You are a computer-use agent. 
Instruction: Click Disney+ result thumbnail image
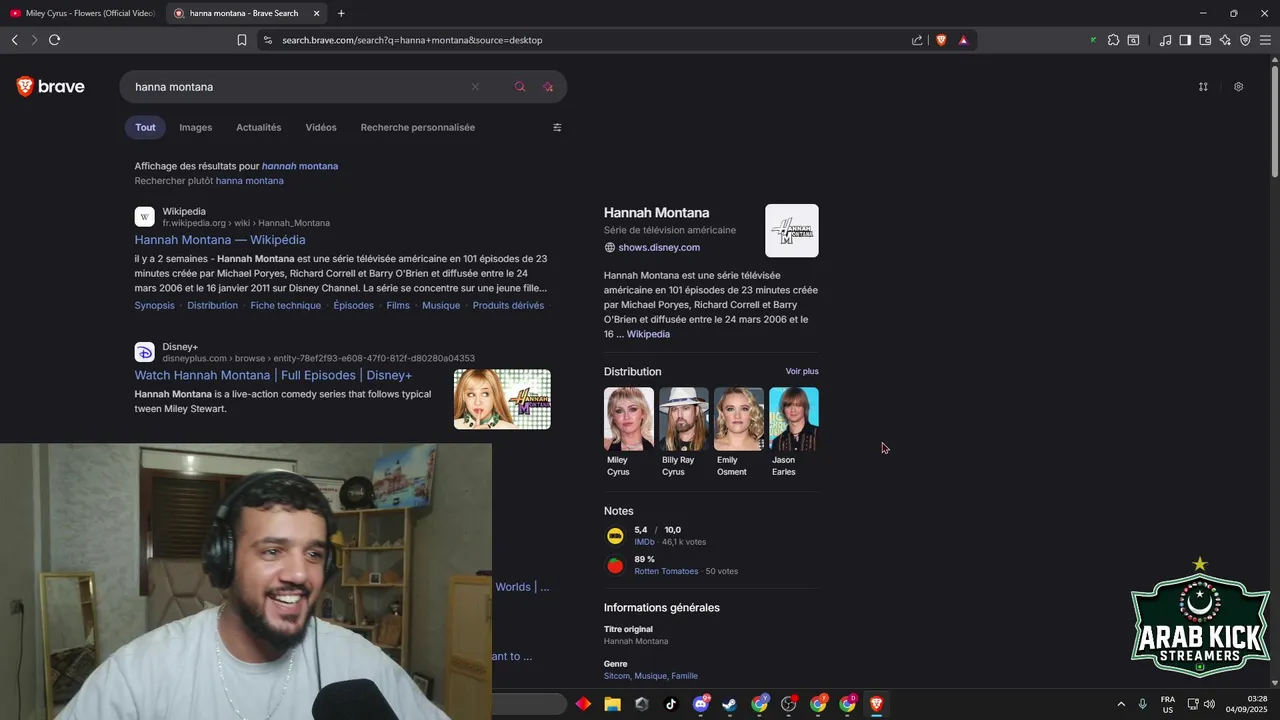(x=502, y=399)
